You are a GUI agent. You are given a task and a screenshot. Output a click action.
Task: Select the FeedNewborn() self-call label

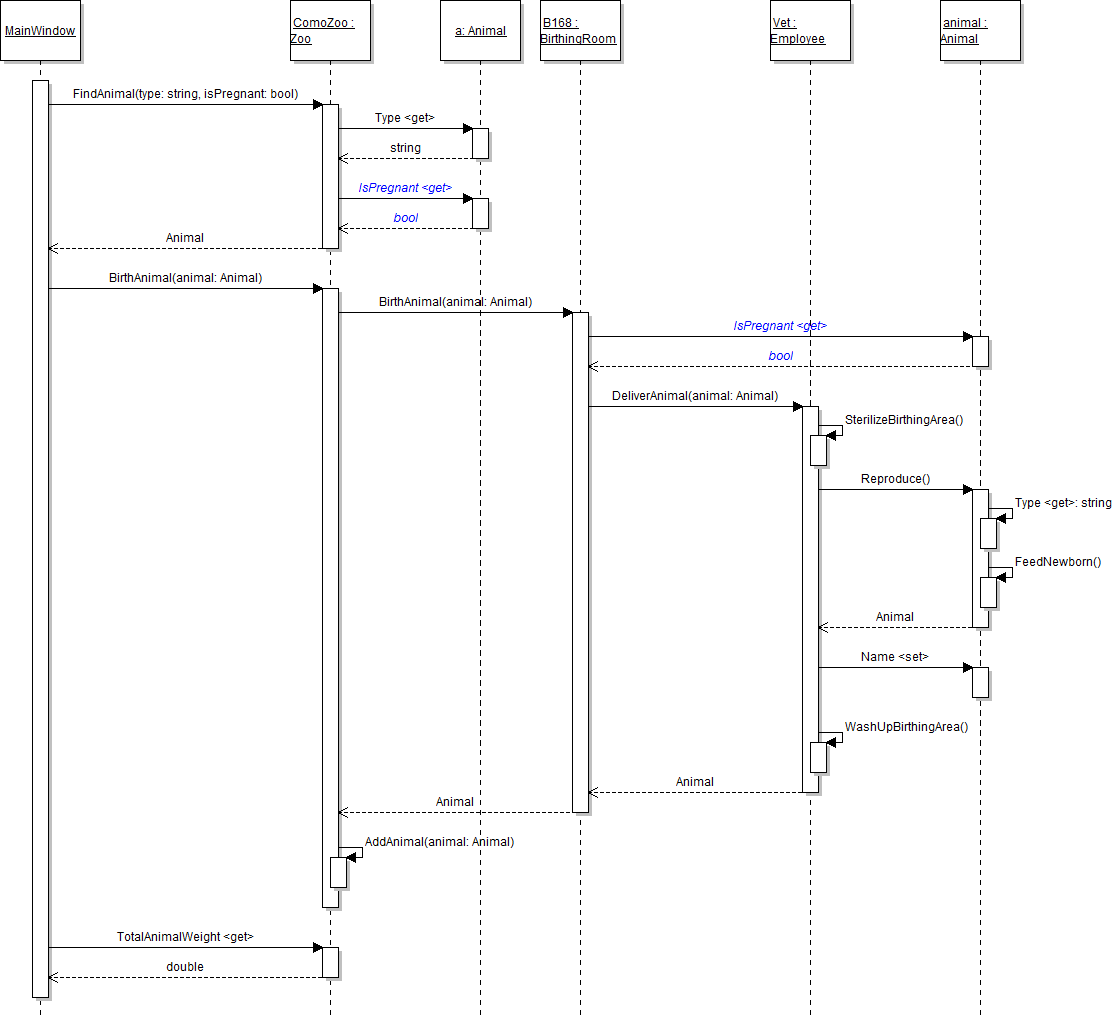(x=1057, y=563)
